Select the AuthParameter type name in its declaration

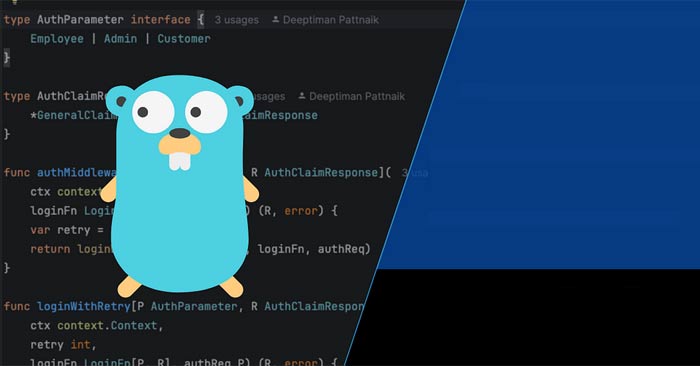pyautogui.click(x=80, y=20)
